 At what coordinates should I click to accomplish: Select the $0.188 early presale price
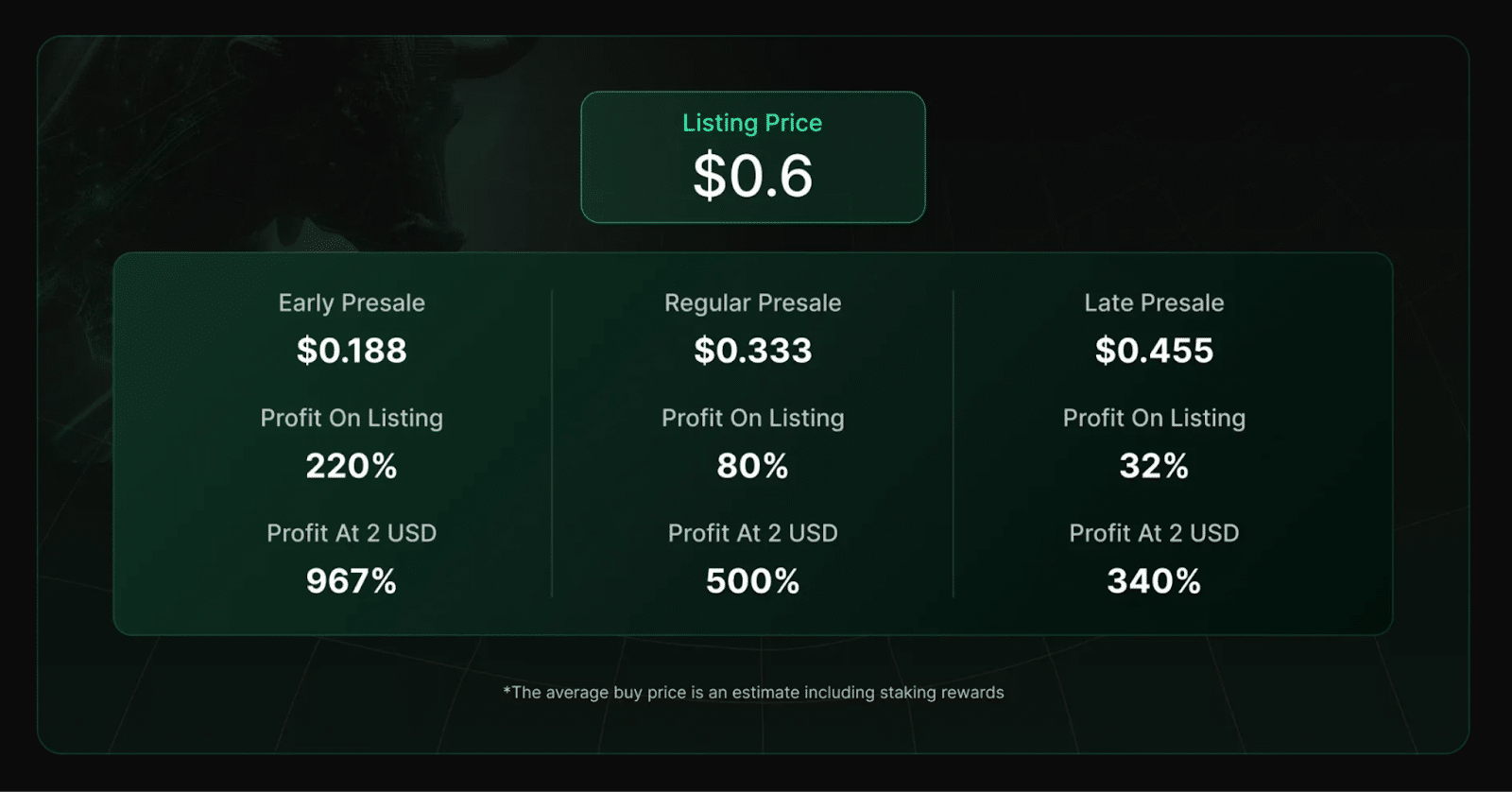click(x=352, y=351)
